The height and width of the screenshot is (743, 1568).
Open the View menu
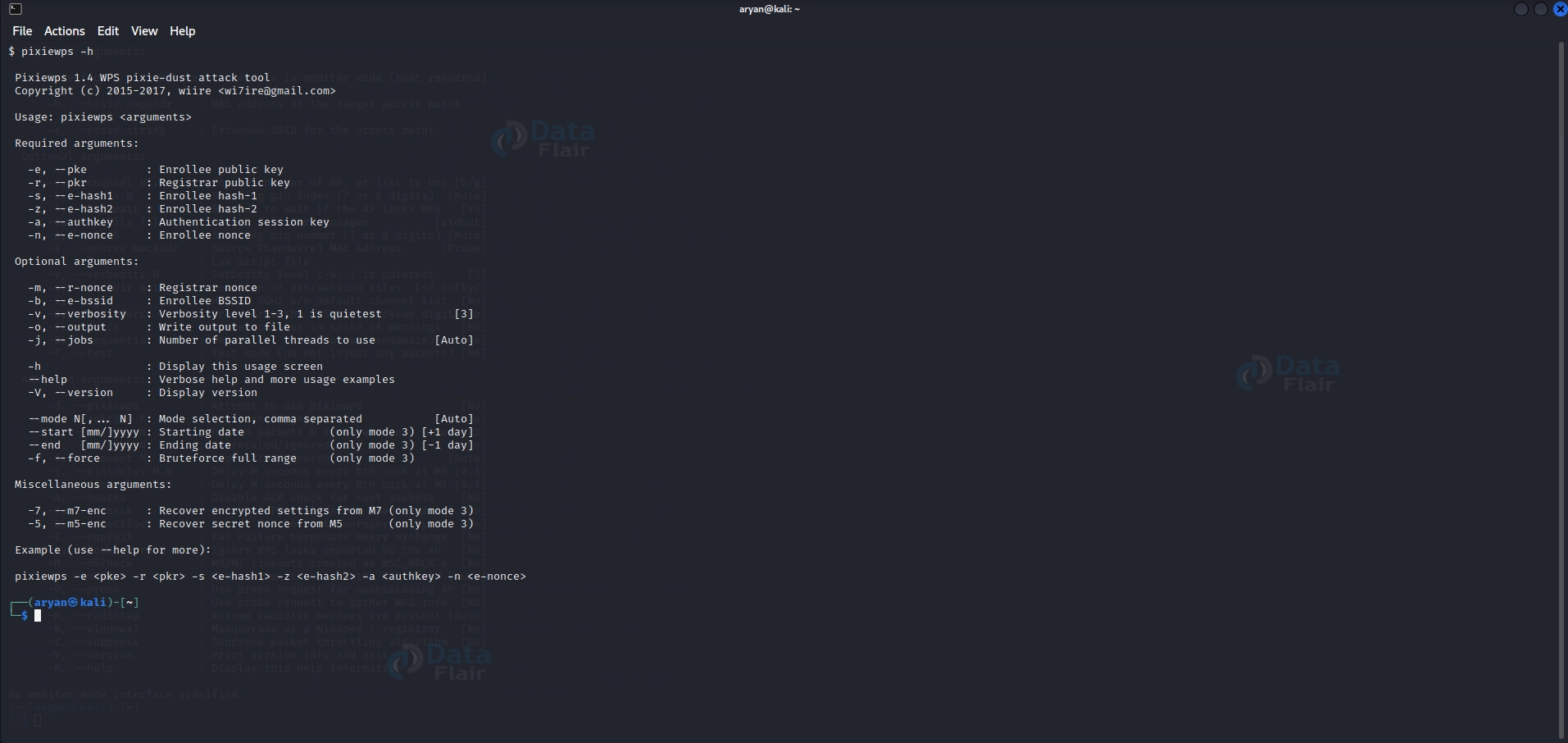[x=143, y=31]
